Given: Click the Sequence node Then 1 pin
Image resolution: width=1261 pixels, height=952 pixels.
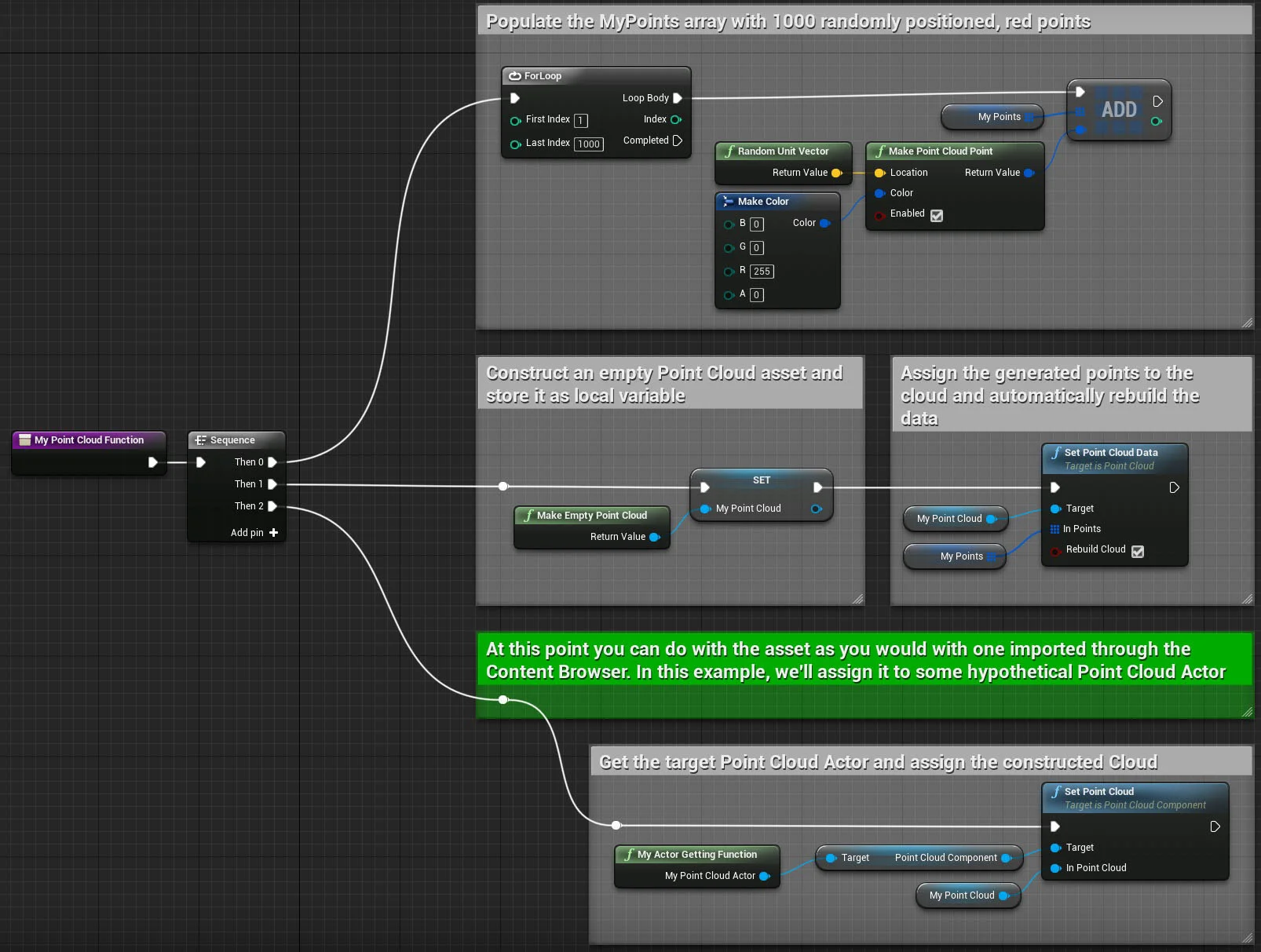Looking at the screenshot, I should [x=272, y=484].
